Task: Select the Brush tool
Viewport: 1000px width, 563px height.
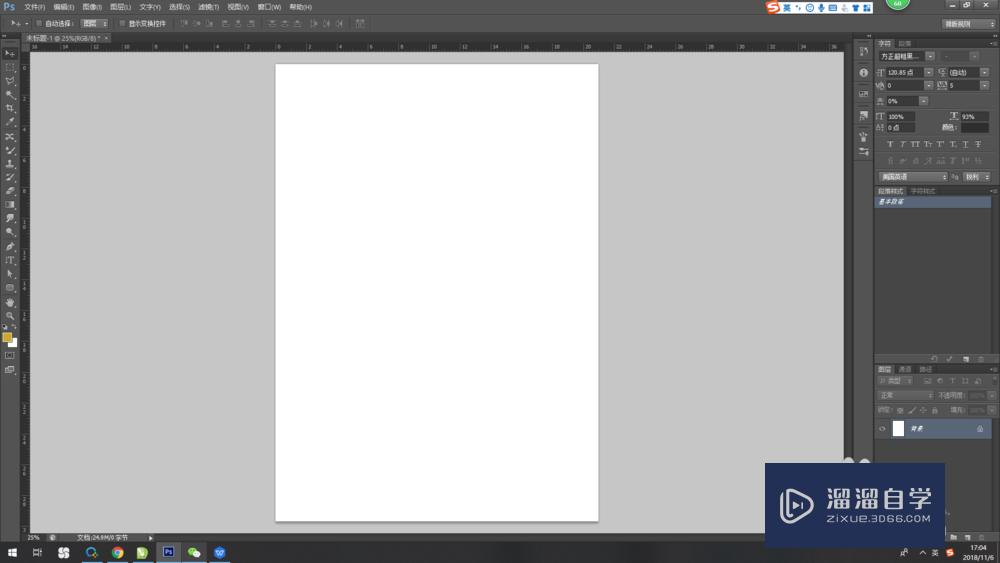Action: [x=10, y=150]
